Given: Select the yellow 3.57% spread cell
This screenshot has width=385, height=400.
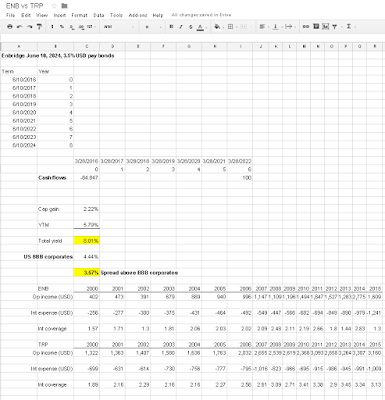Looking at the screenshot, I should [x=87, y=273].
